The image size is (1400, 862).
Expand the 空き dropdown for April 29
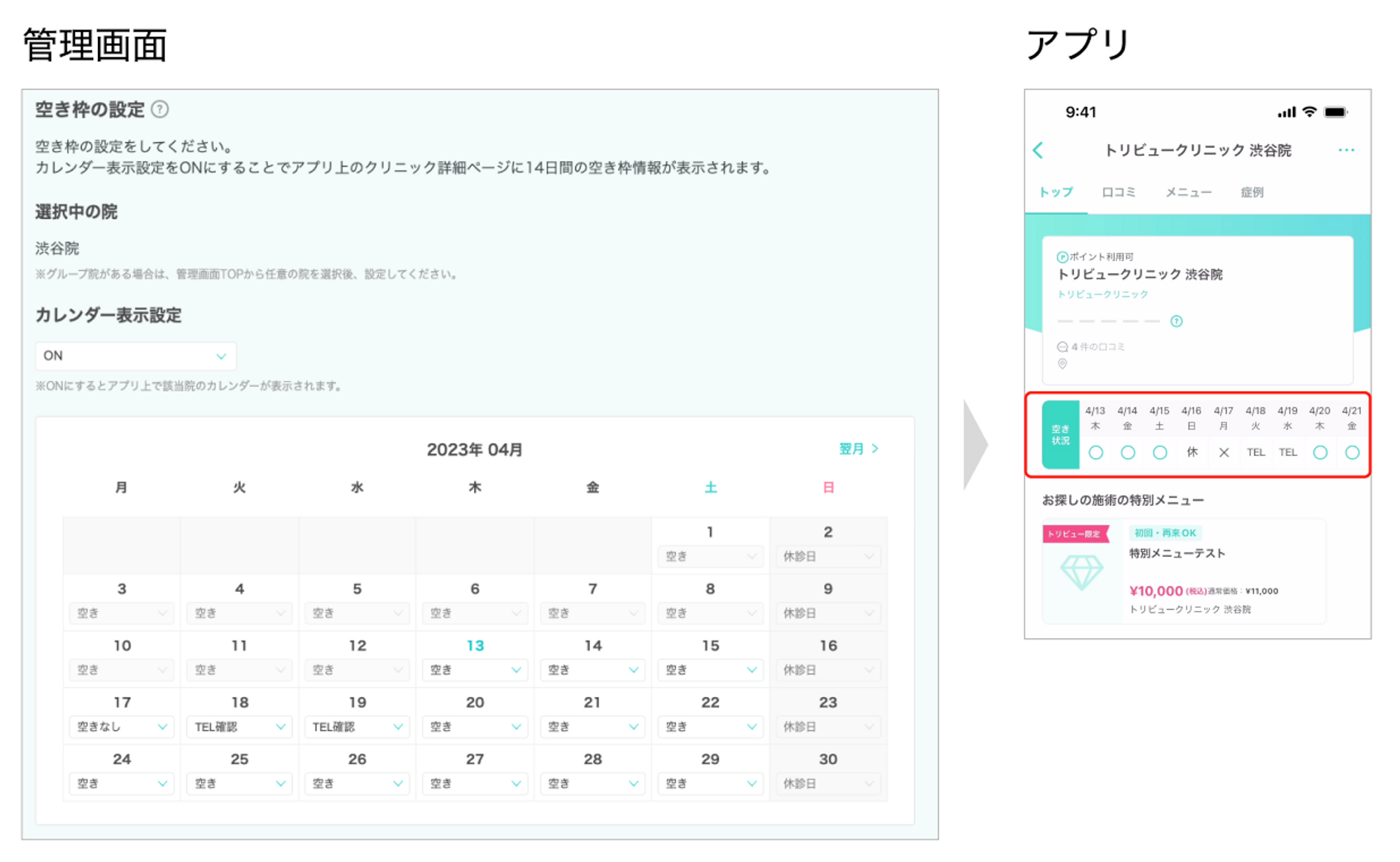click(710, 784)
